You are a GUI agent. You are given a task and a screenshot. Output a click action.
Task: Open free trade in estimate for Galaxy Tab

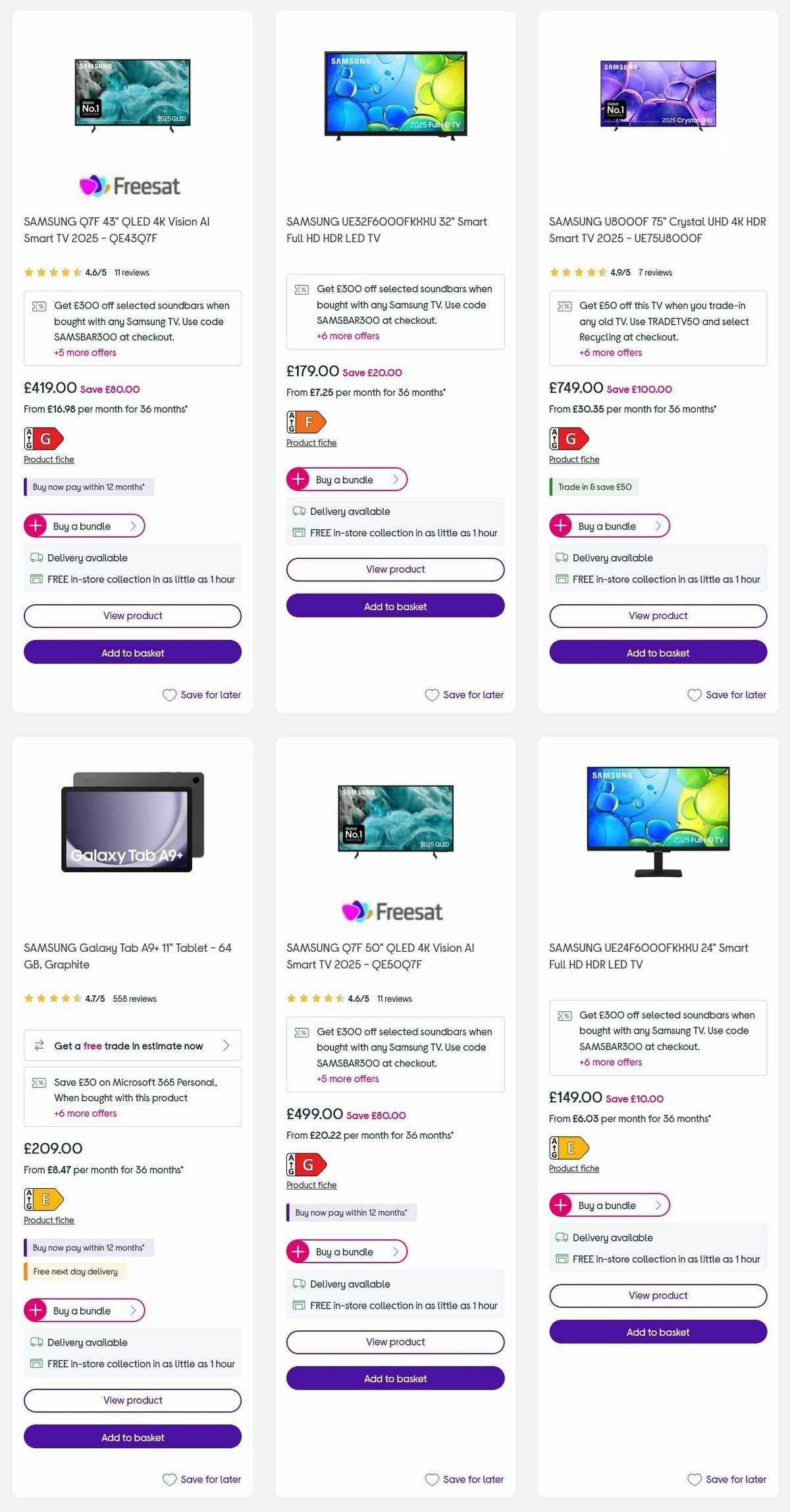click(x=132, y=1045)
